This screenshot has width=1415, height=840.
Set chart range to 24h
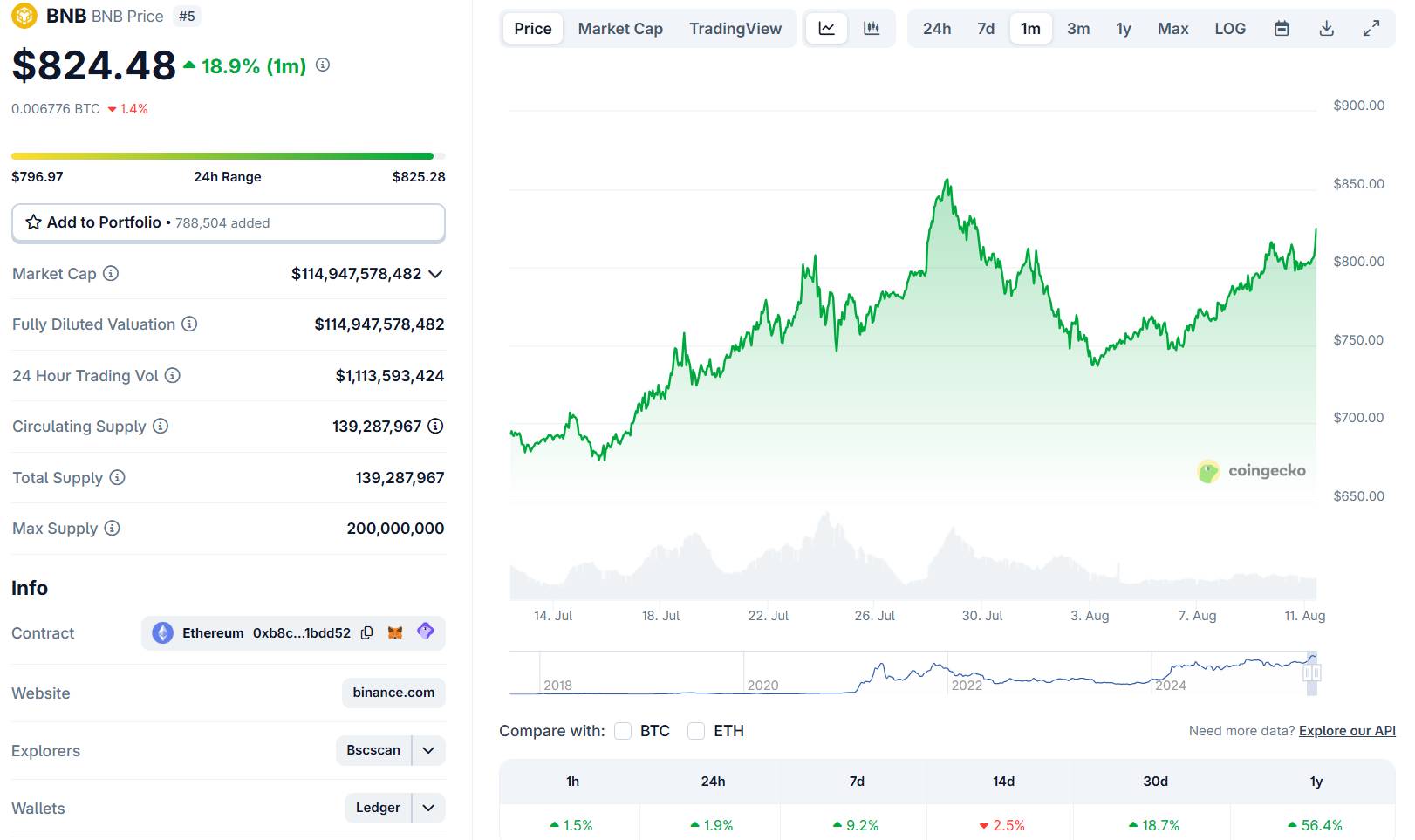[937, 29]
